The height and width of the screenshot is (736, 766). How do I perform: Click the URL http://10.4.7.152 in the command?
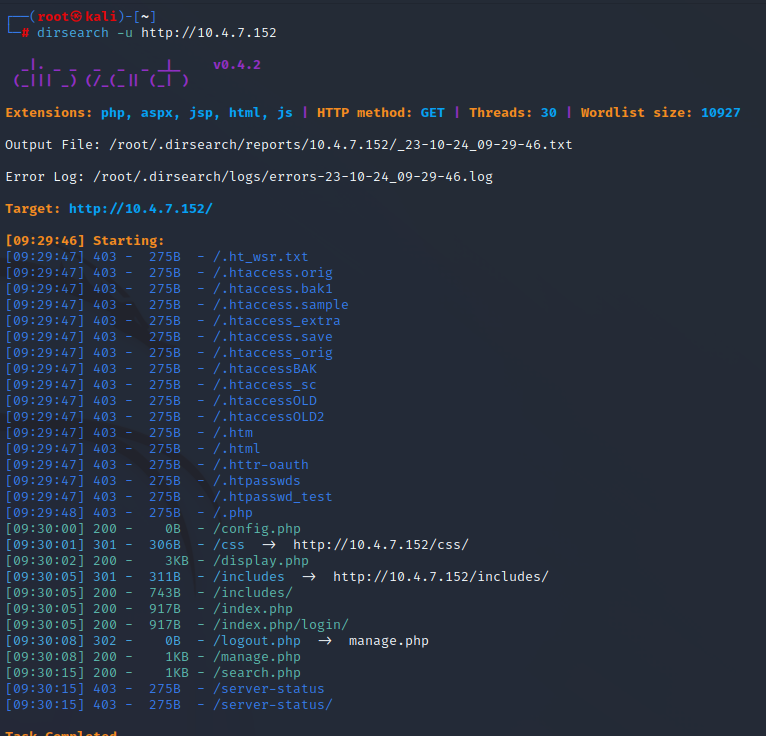(209, 33)
